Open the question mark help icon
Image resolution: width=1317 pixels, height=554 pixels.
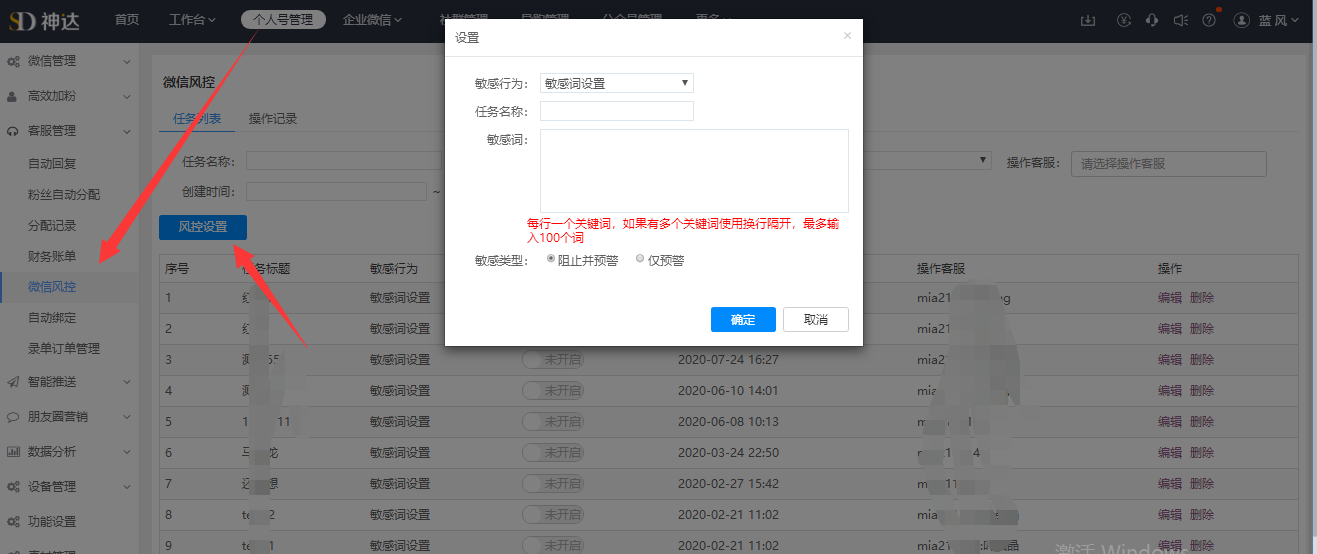click(1209, 20)
